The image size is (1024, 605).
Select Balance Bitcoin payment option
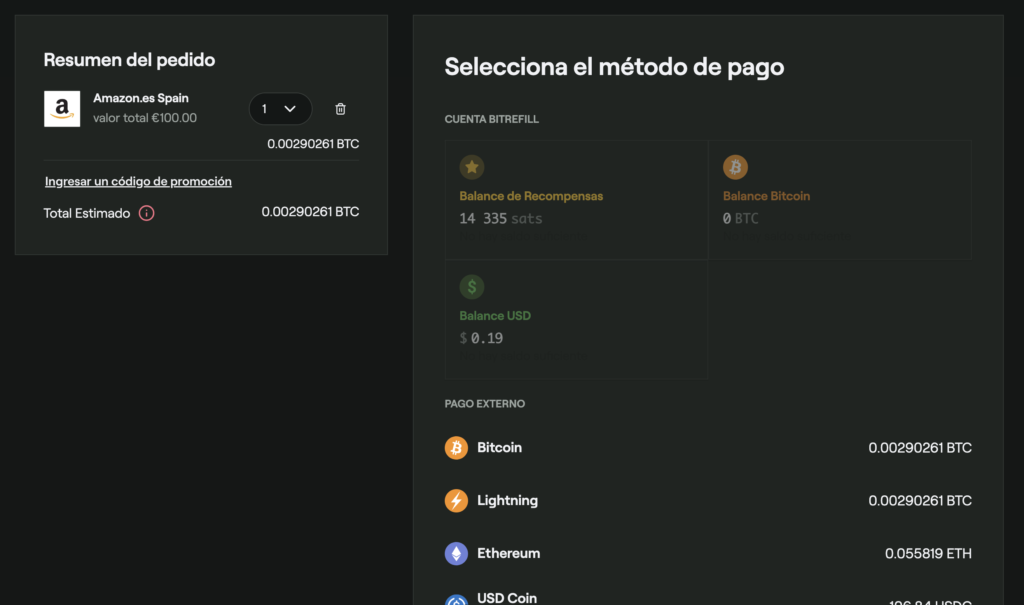click(x=839, y=200)
